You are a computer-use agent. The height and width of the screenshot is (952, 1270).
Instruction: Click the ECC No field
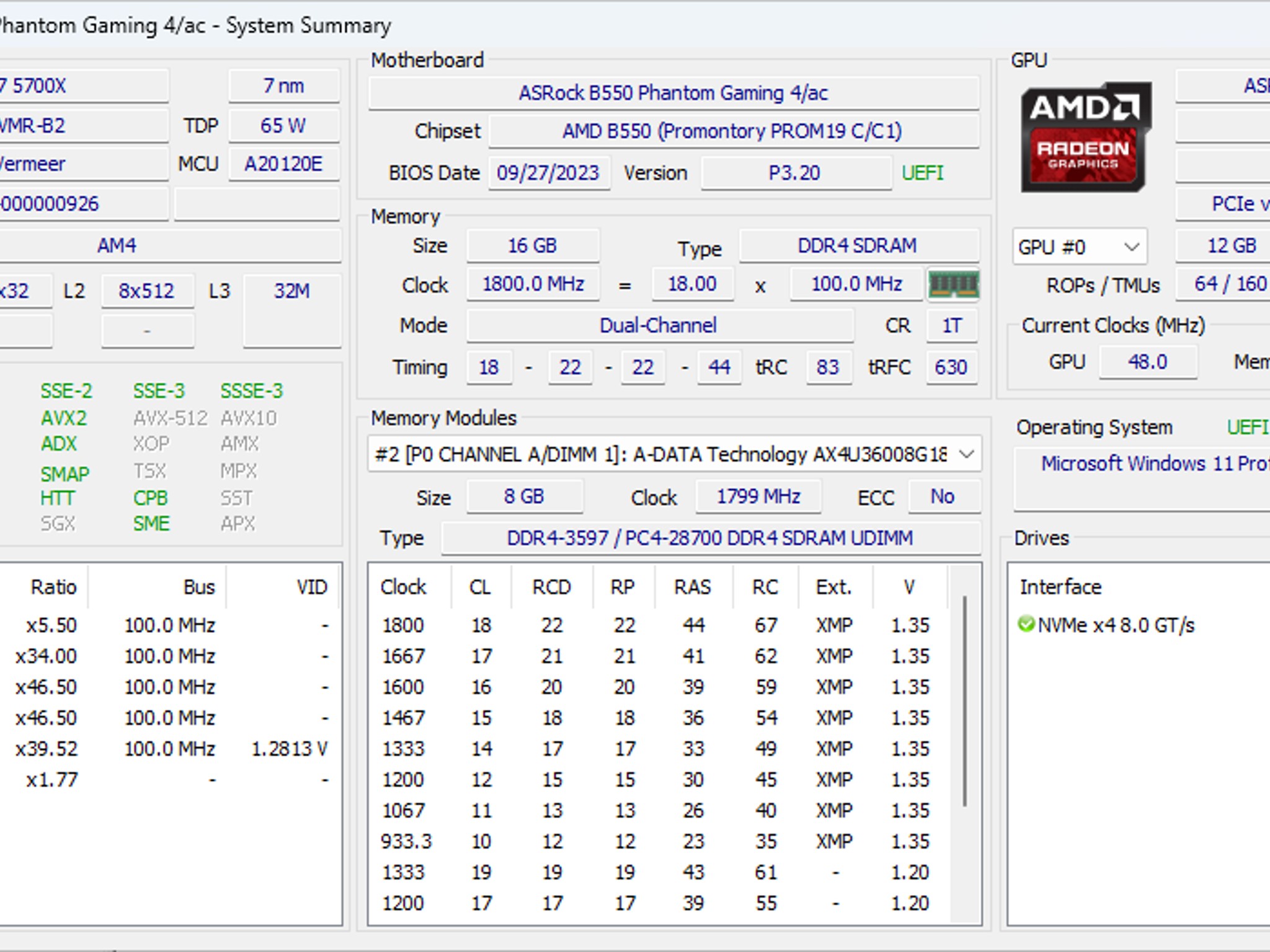[x=943, y=496]
